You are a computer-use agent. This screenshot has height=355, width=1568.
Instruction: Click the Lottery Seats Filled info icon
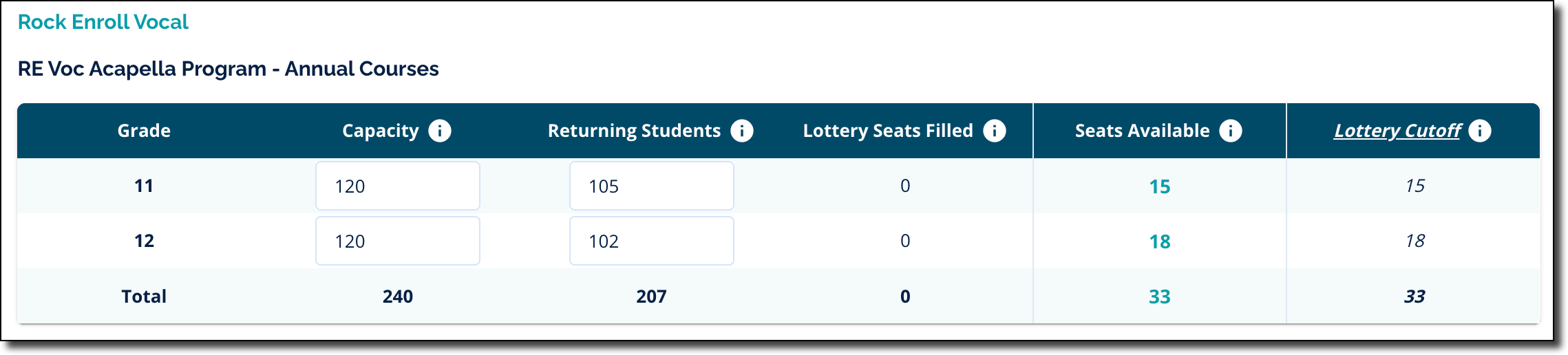click(x=994, y=131)
